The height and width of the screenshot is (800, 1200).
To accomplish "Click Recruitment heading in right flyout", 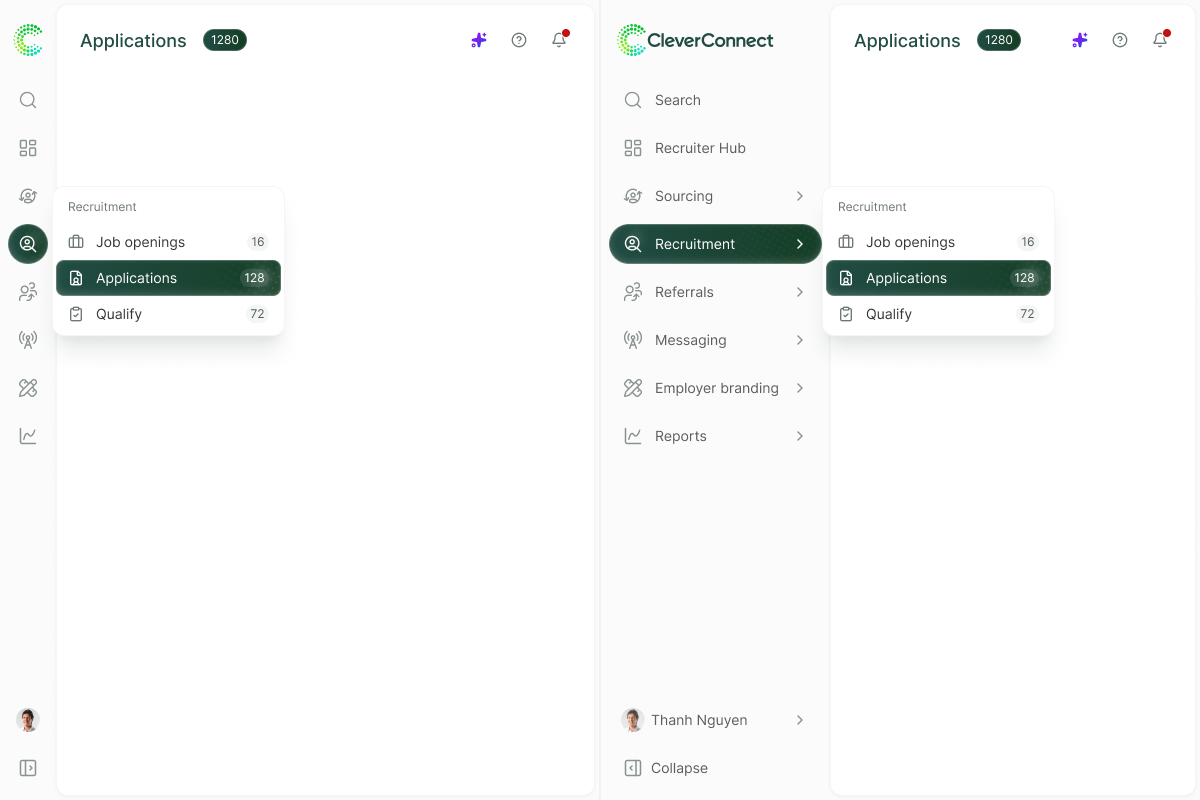I will point(872,207).
